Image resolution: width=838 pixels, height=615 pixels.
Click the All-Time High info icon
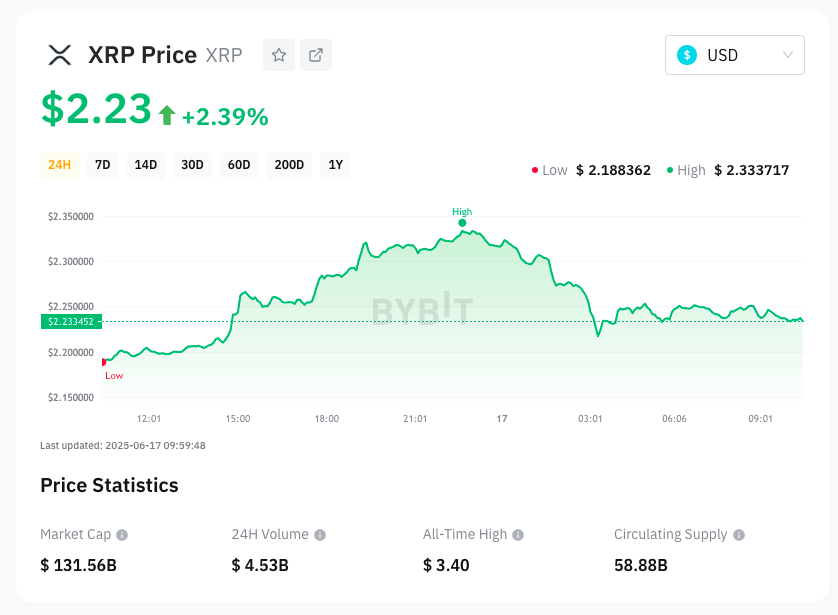coord(517,535)
